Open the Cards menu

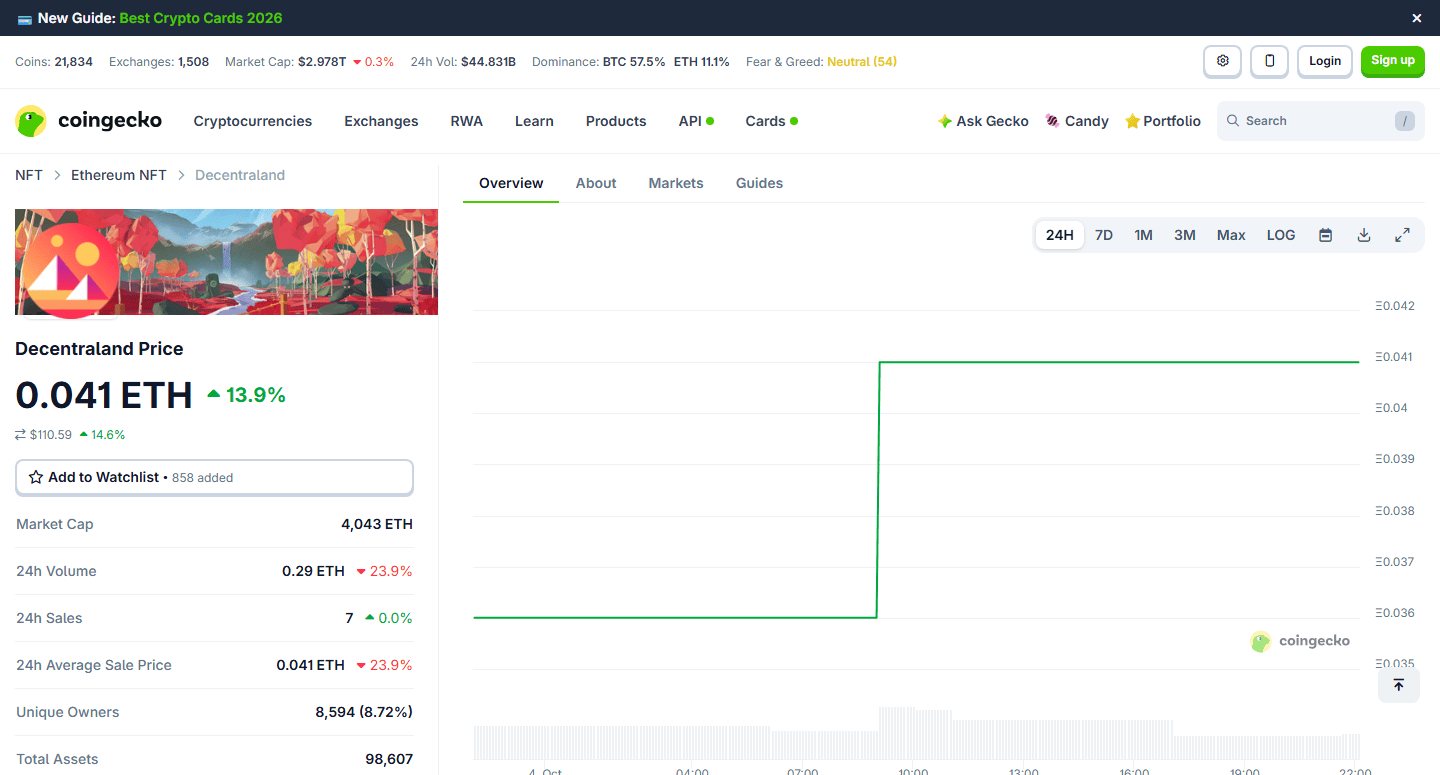[x=771, y=121]
